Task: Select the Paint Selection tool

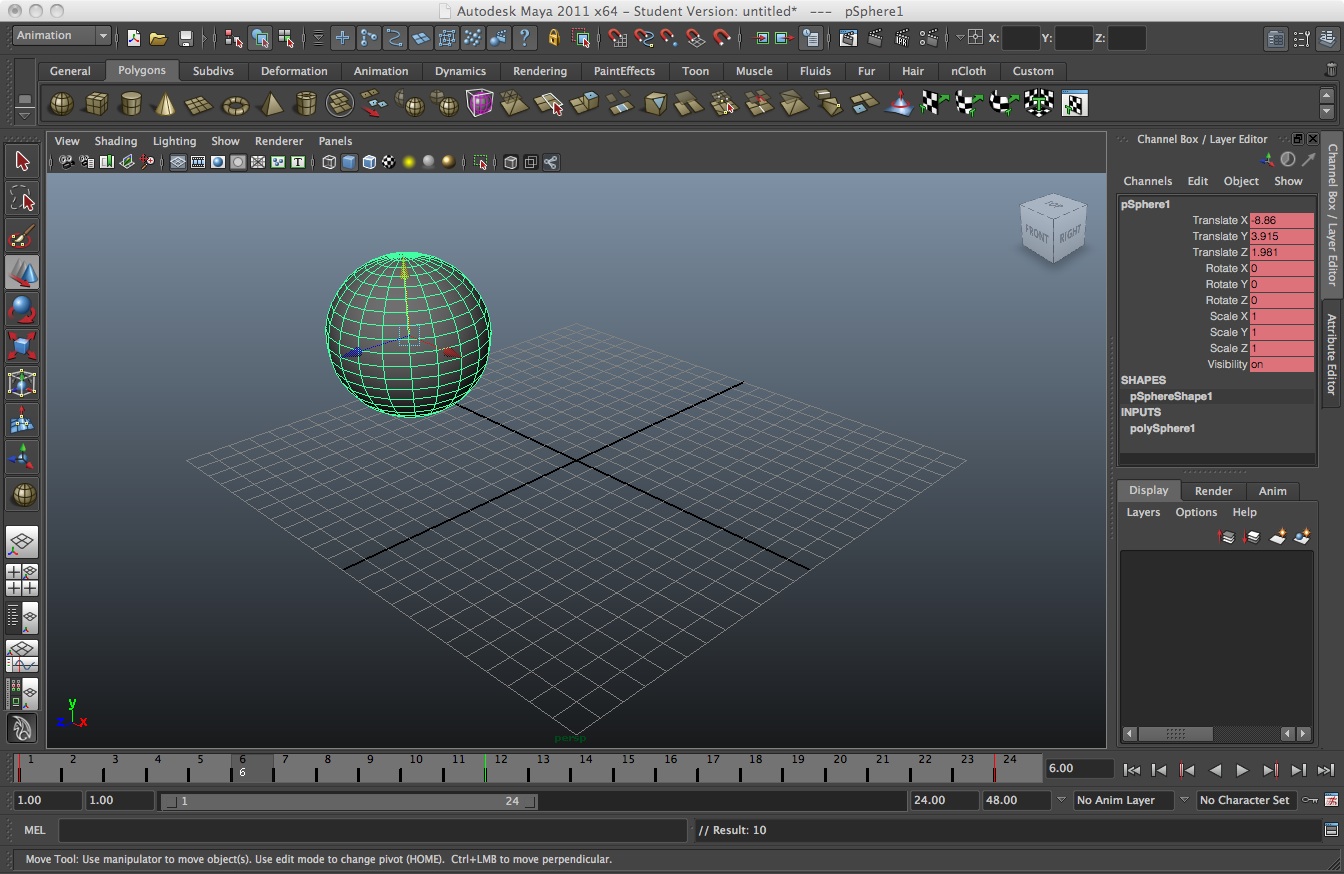Action: tap(22, 235)
